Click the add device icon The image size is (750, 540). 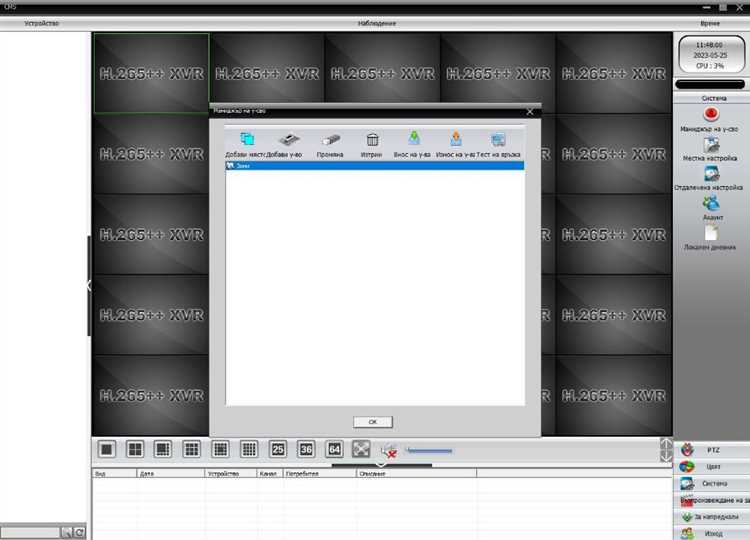point(289,139)
